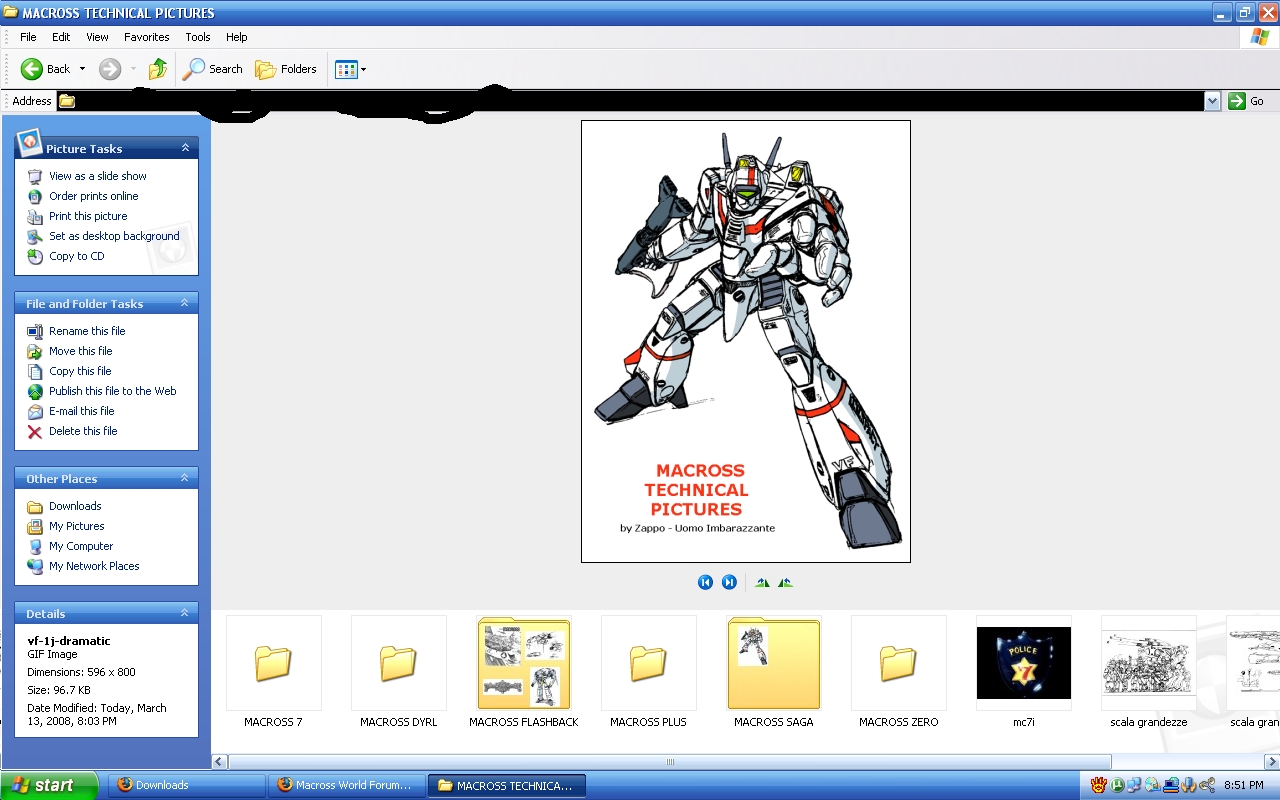Switch to Downloads taskbar button
Screen dimensions: 1280x800
coord(186,785)
